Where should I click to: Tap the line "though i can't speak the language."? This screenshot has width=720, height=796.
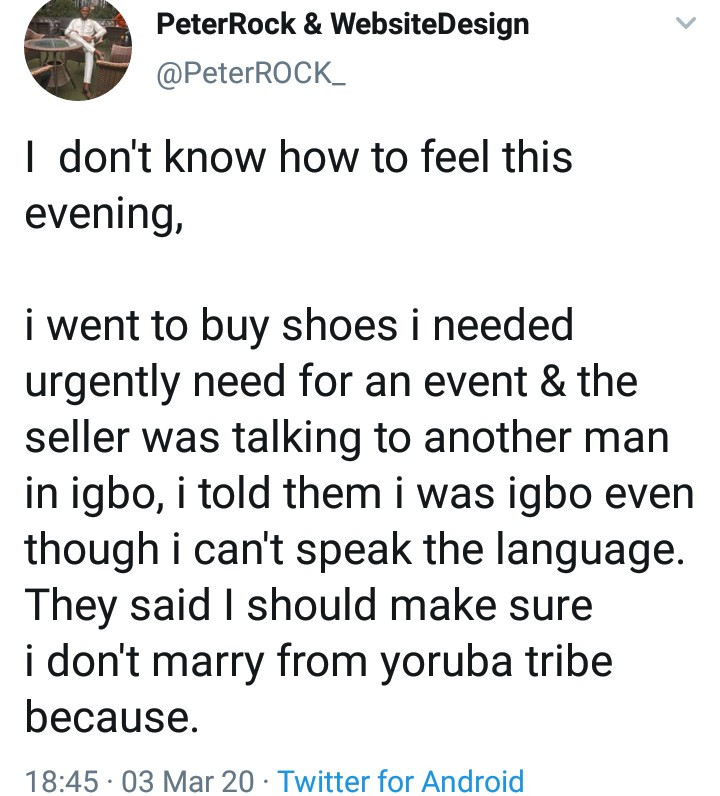(x=354, y=548)
